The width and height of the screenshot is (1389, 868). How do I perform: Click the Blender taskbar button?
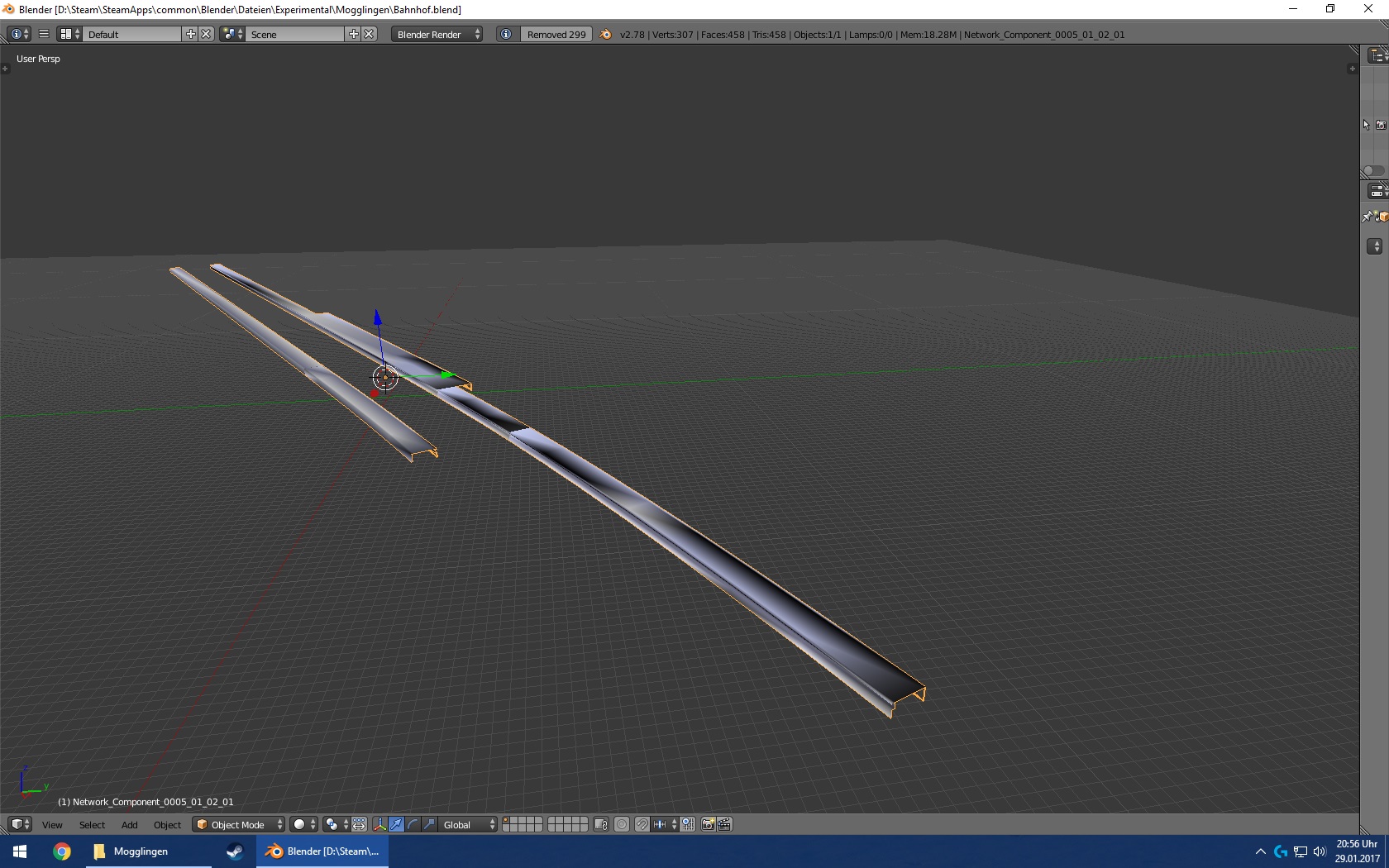tap(322, 851)
